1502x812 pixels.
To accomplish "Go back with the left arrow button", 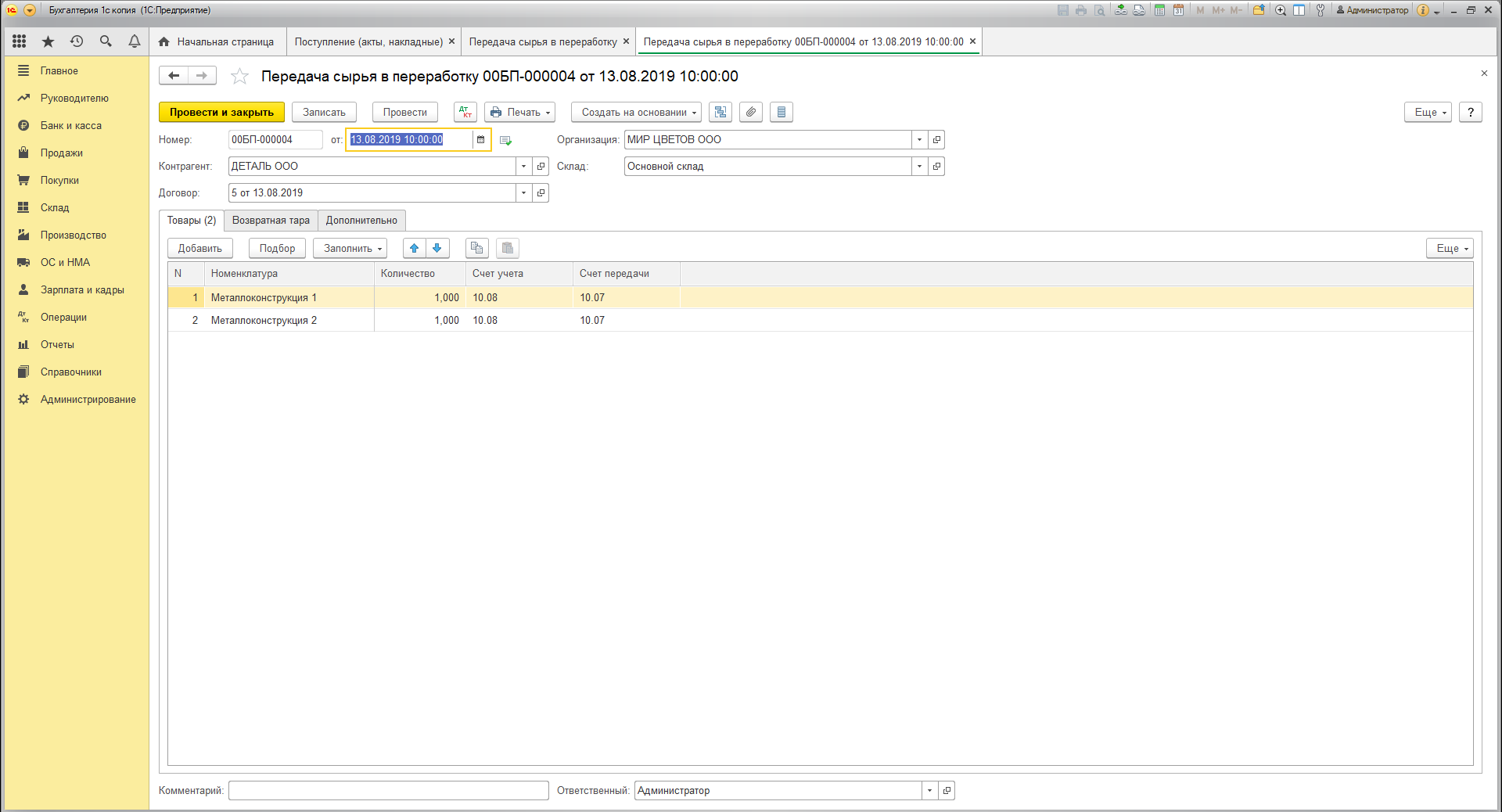I will [x=174, y=76].
